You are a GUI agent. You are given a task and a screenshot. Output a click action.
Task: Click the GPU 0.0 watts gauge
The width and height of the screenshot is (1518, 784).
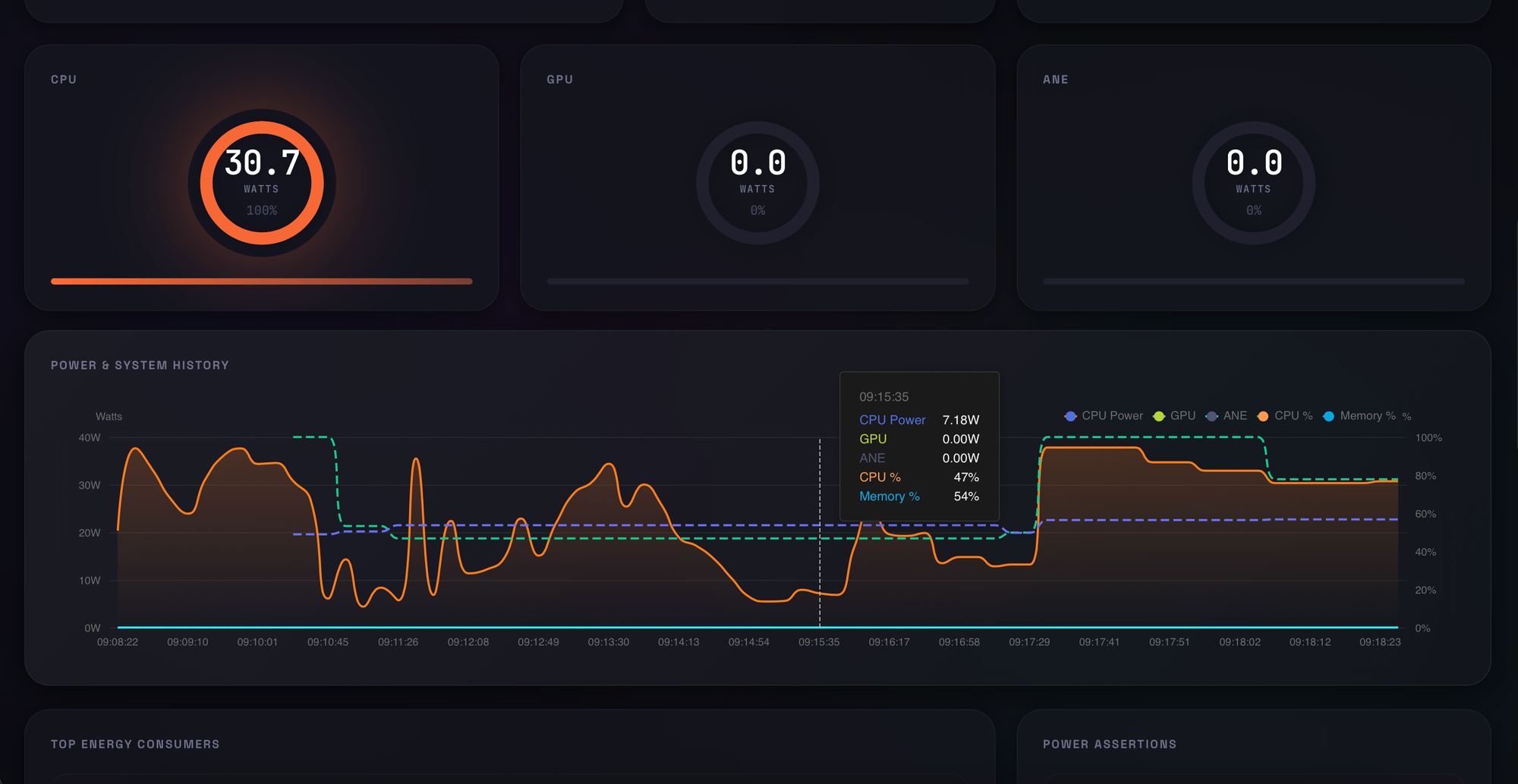757,183
